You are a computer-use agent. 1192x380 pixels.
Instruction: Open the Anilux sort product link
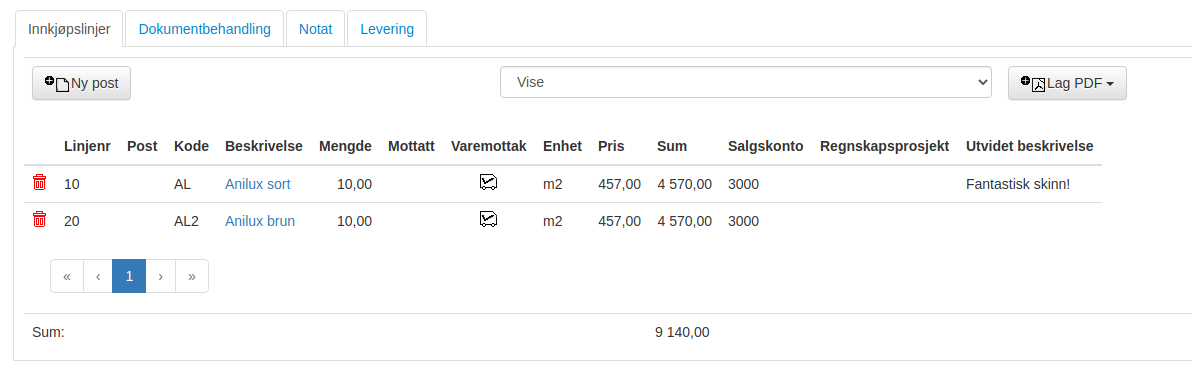258,184
